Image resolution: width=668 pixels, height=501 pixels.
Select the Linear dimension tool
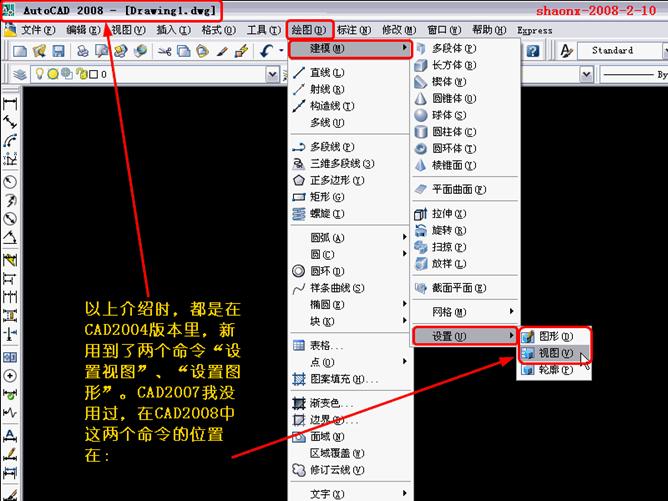point(10,104)
